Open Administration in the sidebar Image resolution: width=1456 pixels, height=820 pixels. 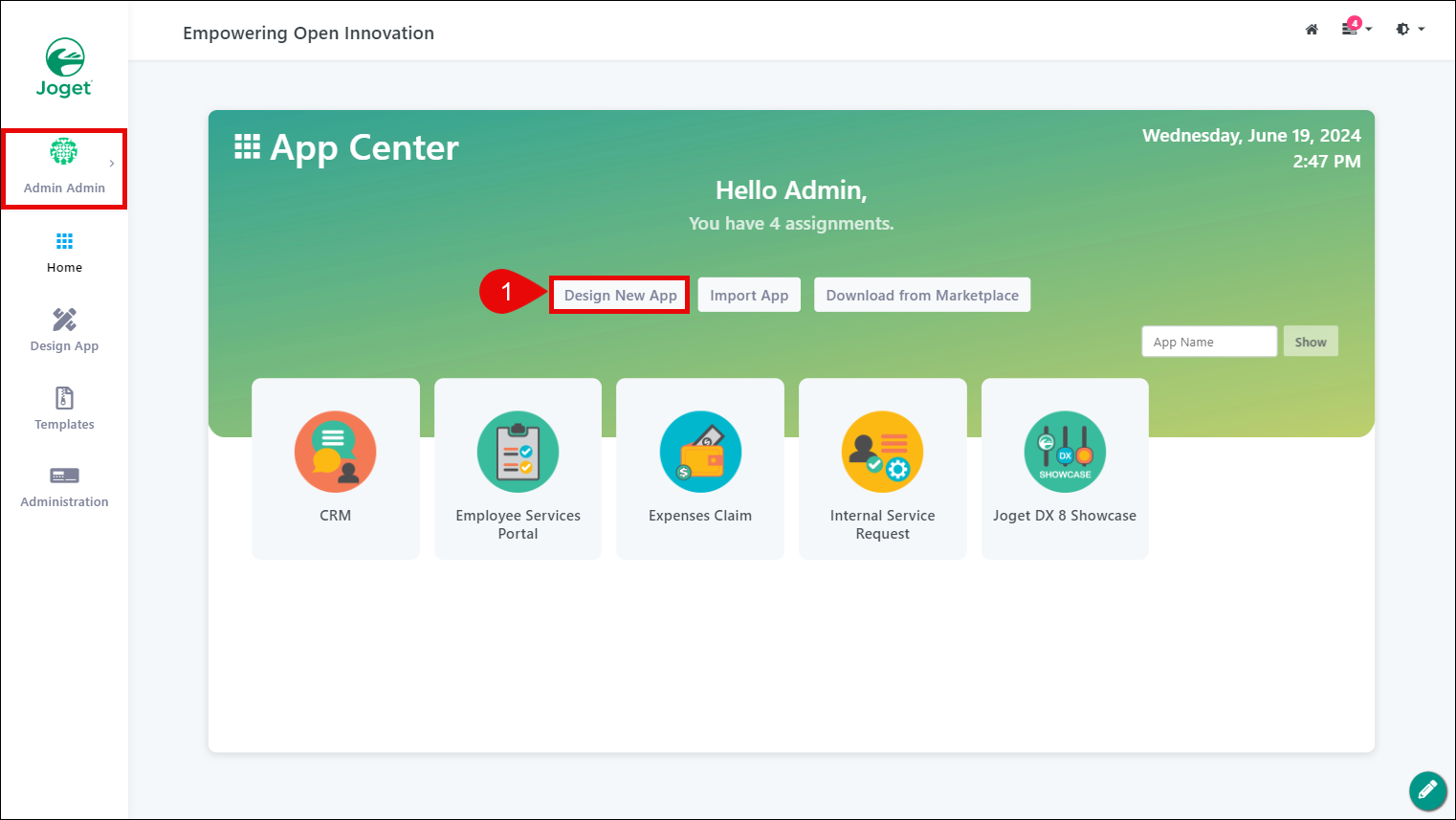click(64, 487)
